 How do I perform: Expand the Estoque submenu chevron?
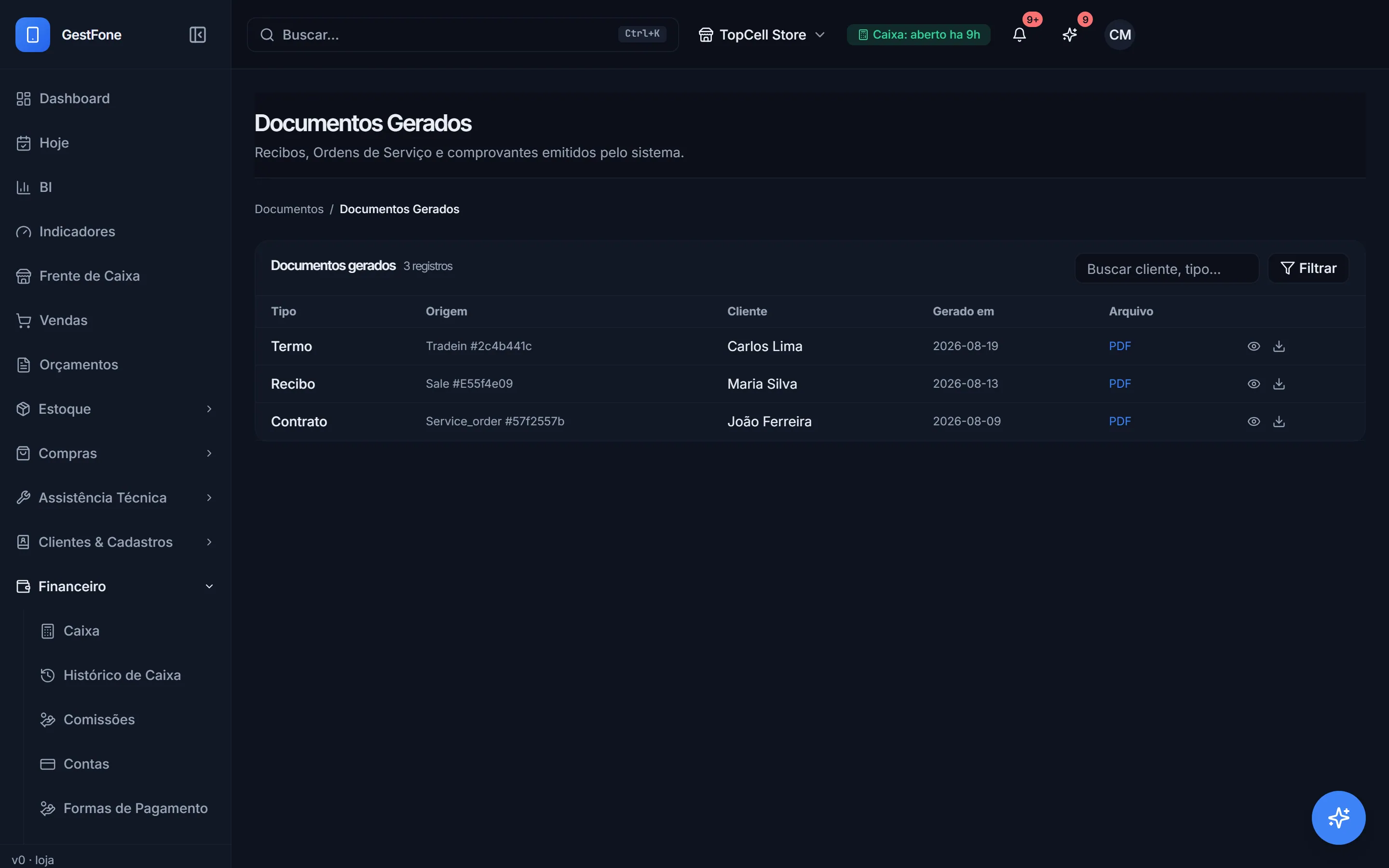209,409
